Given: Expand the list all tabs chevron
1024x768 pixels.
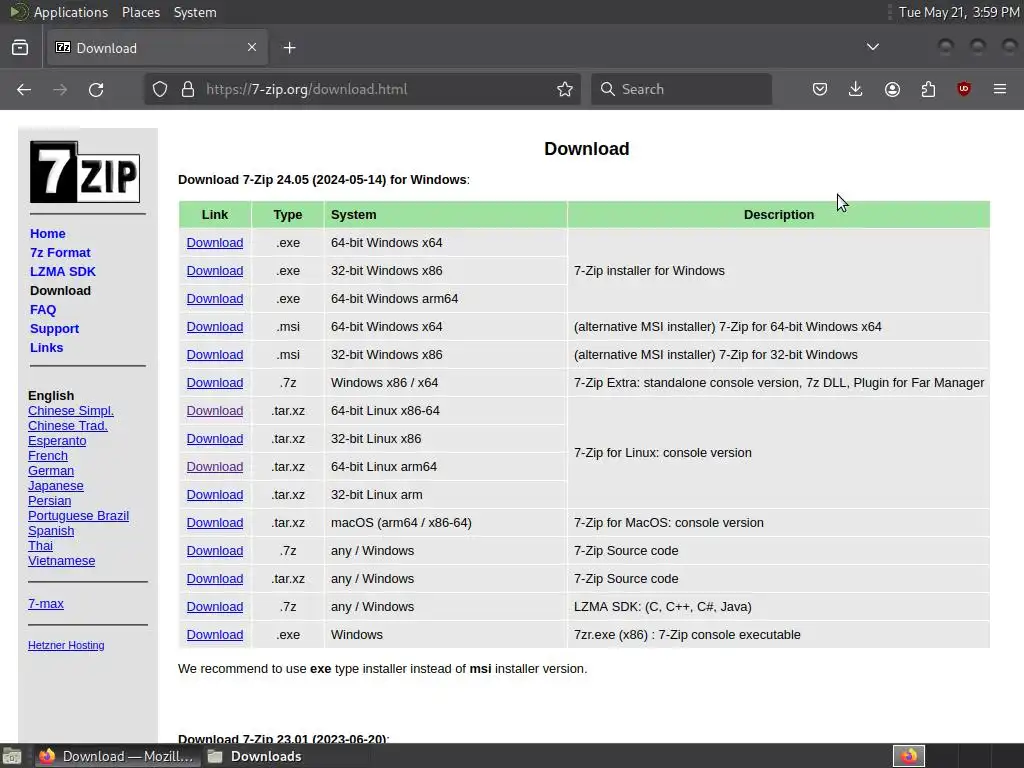Looking at the screenshot, I should (x=872, y=47).
